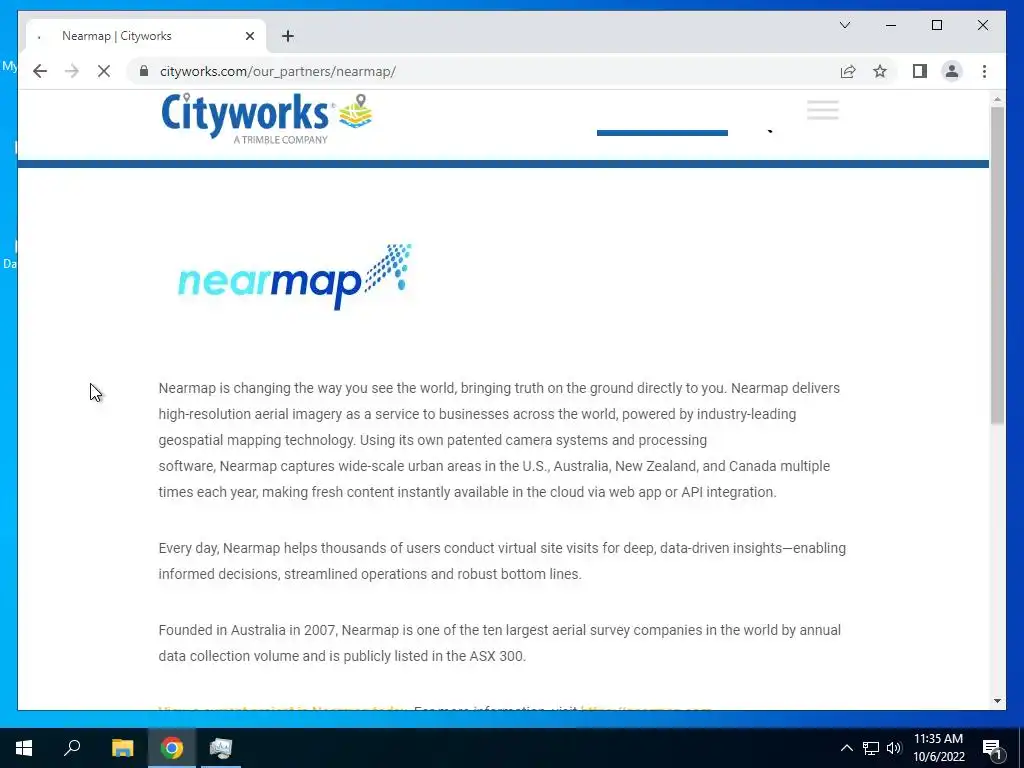The height and width of the screenshot is (768, 1024).
Task: Open the second running app in taskbar
Action: [221, 748]
